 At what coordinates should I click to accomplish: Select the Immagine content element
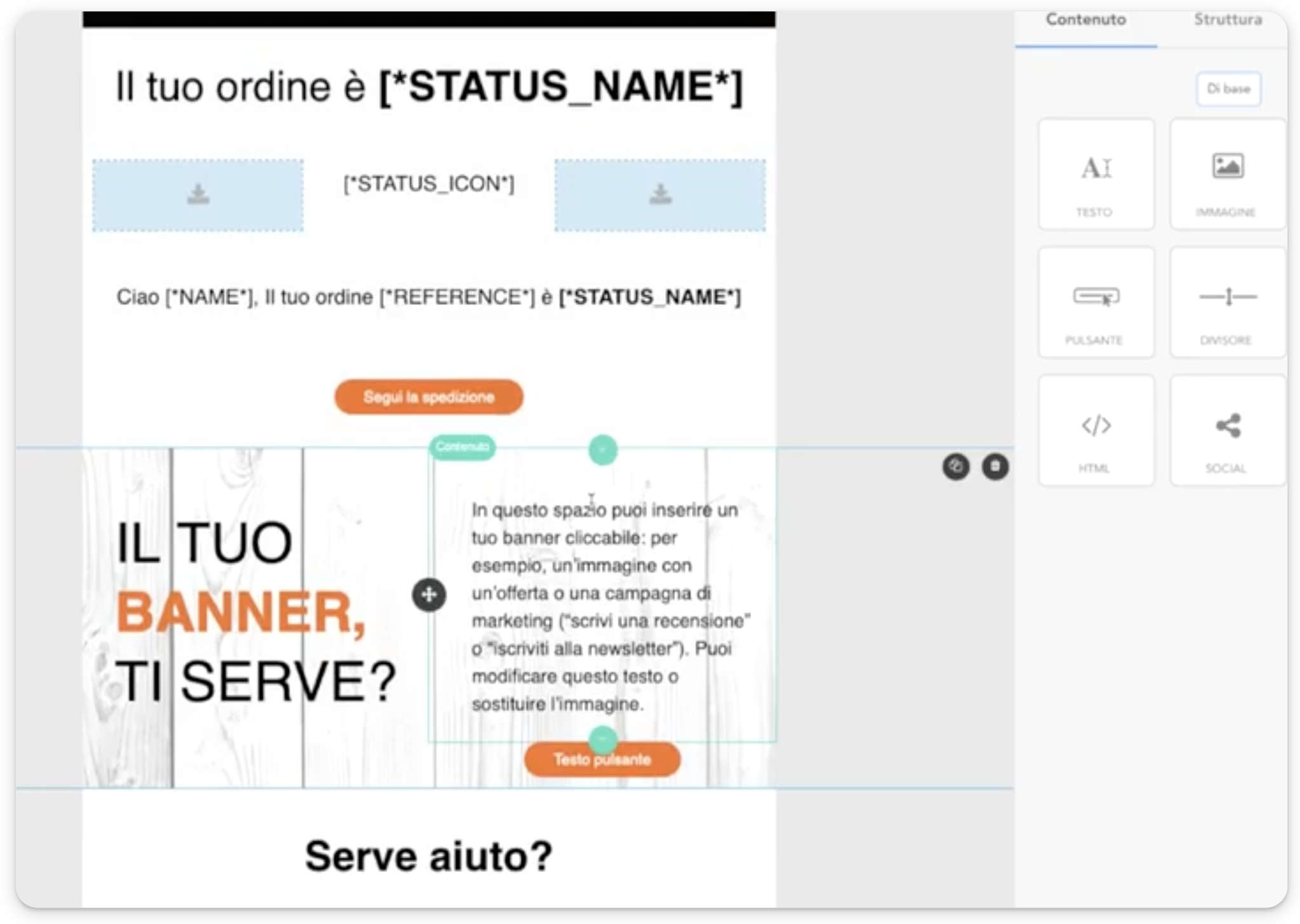coord(1227,175)
